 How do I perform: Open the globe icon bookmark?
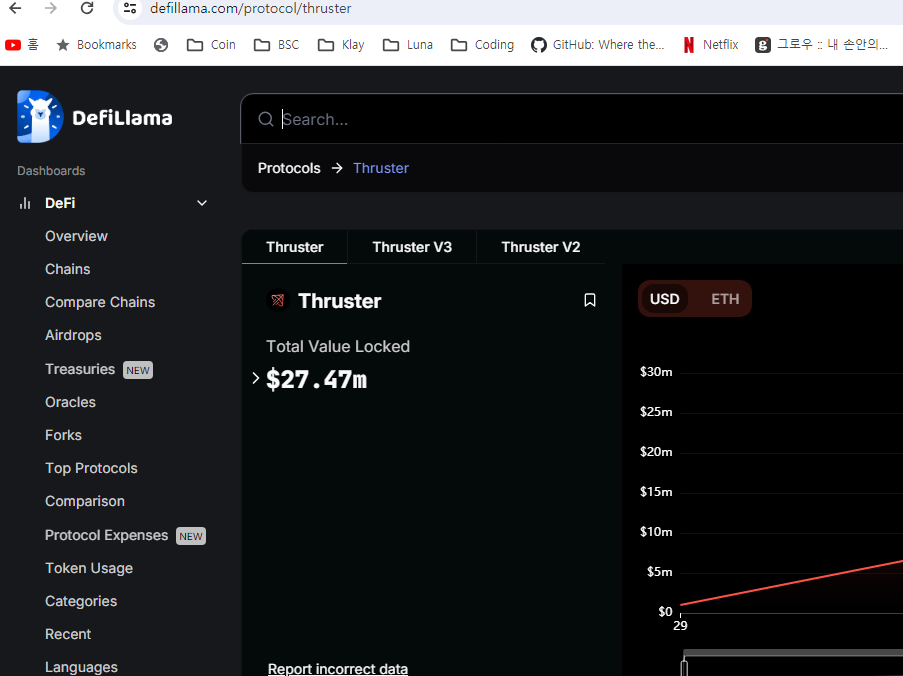(x=161, y=45)
